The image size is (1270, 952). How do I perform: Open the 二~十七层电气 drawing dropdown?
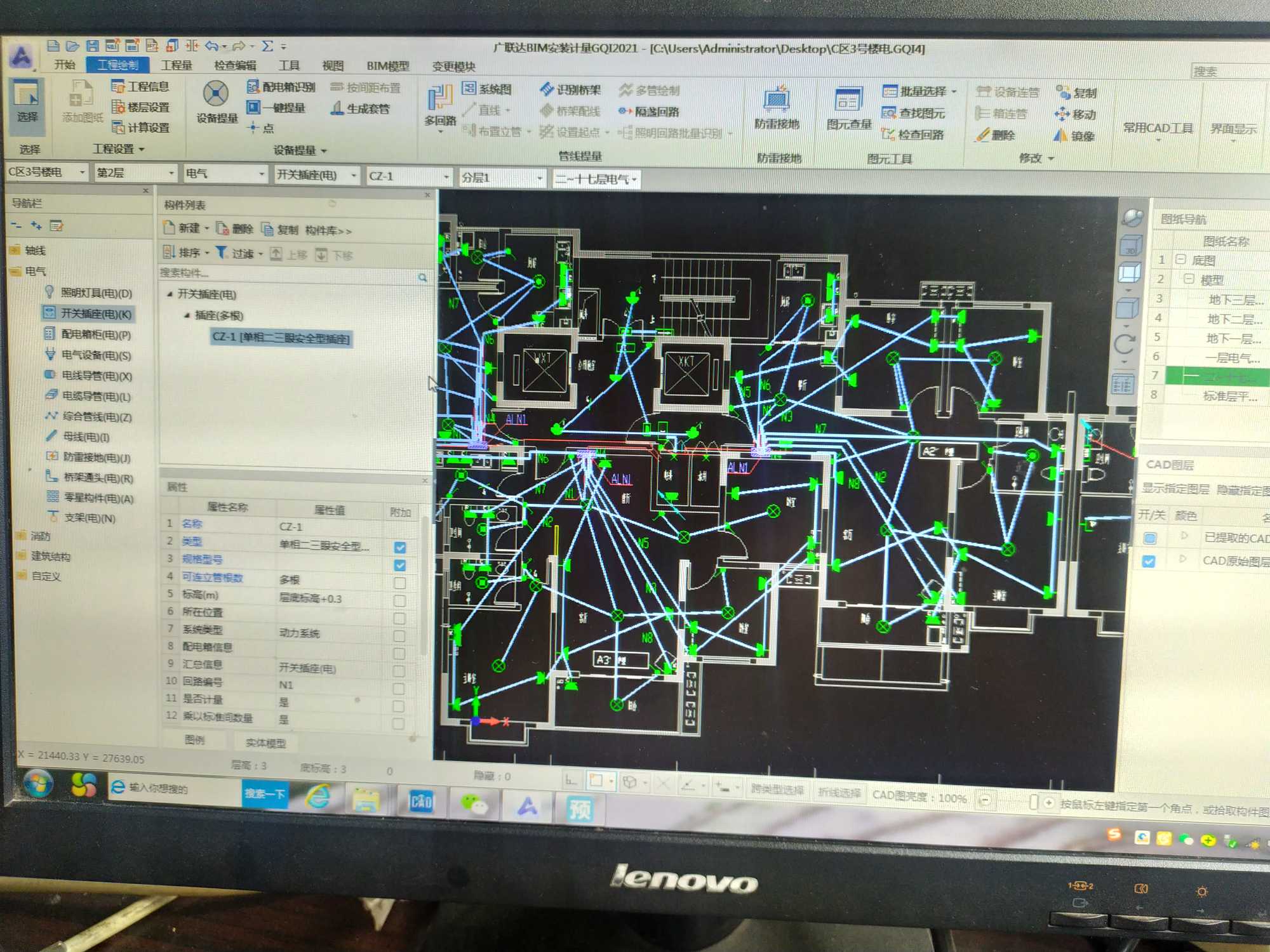point(596,179)
